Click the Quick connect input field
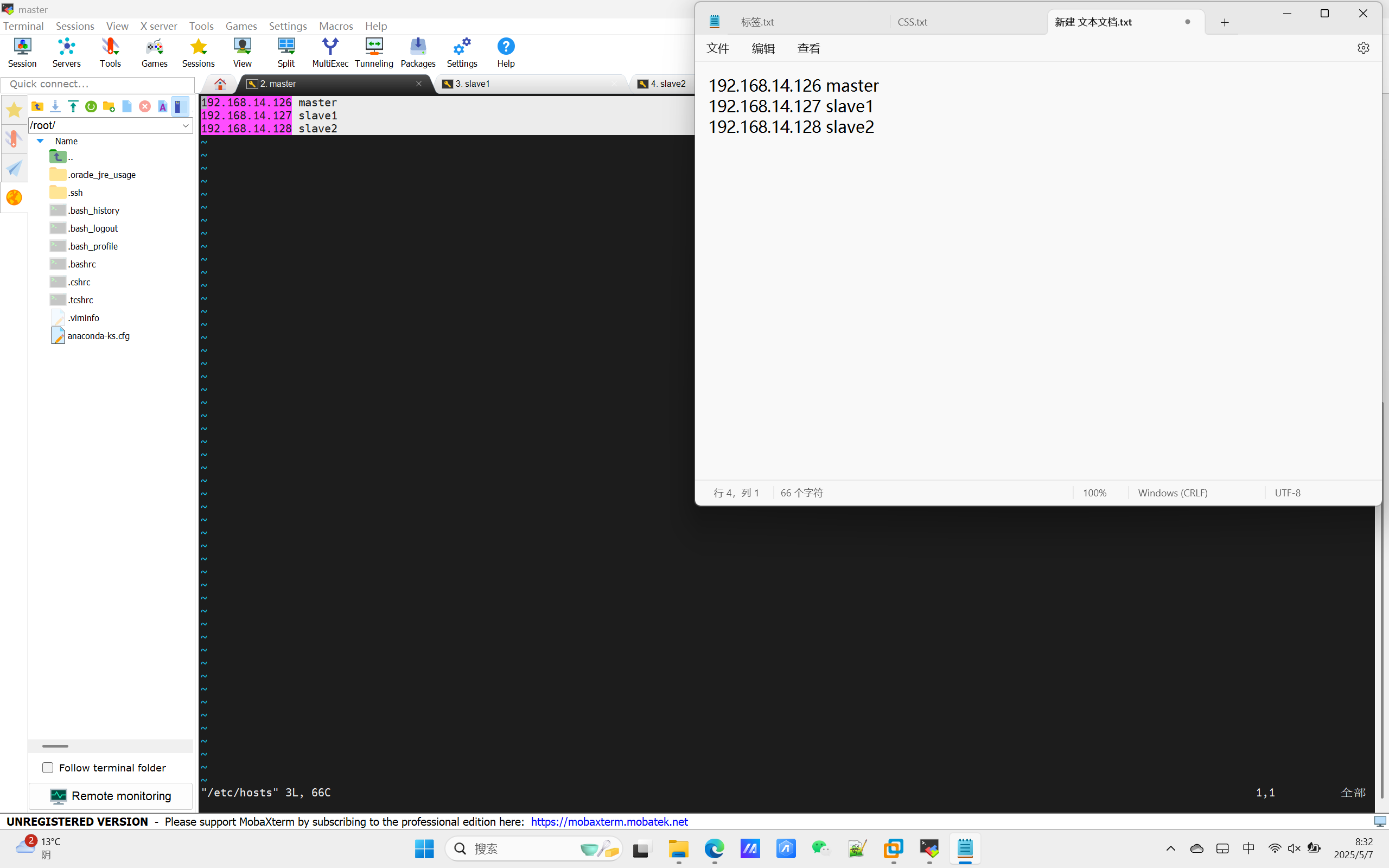Viewport: 1389px width, 868px height. click(98, 84)
